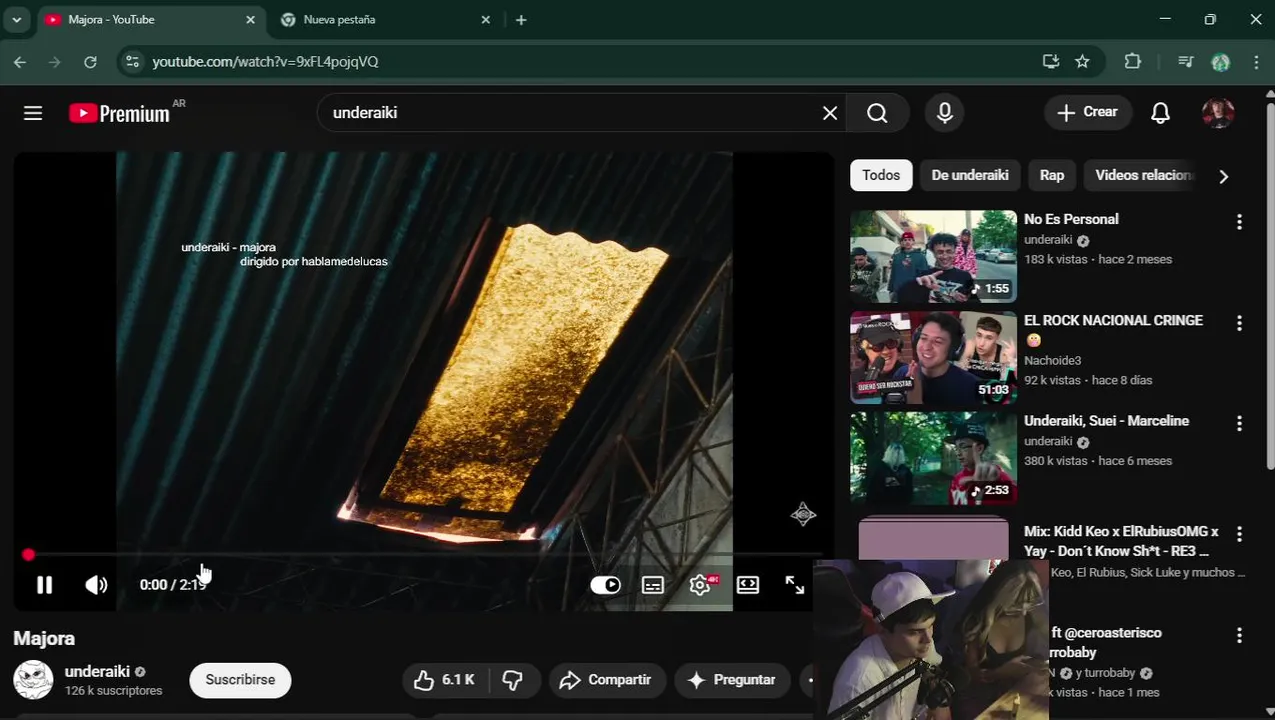The width and height of the screenshot is (1275, 720).
Task: Open underaiki channel avatar
Action: (33, 680)
